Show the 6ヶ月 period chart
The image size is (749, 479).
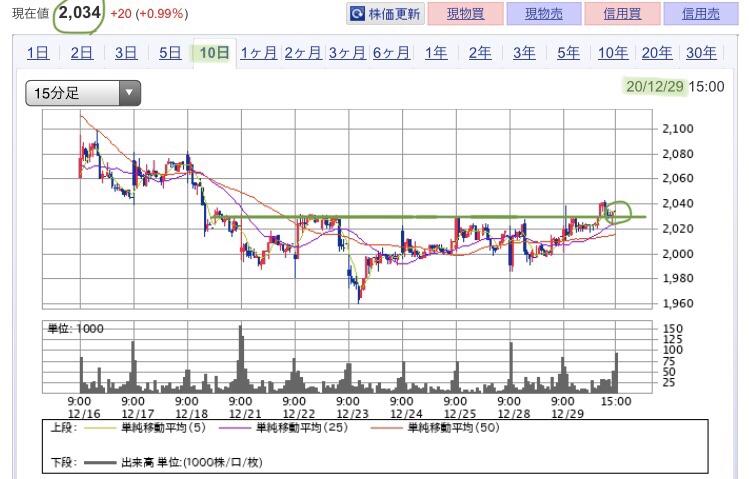(x=391, y=53)
